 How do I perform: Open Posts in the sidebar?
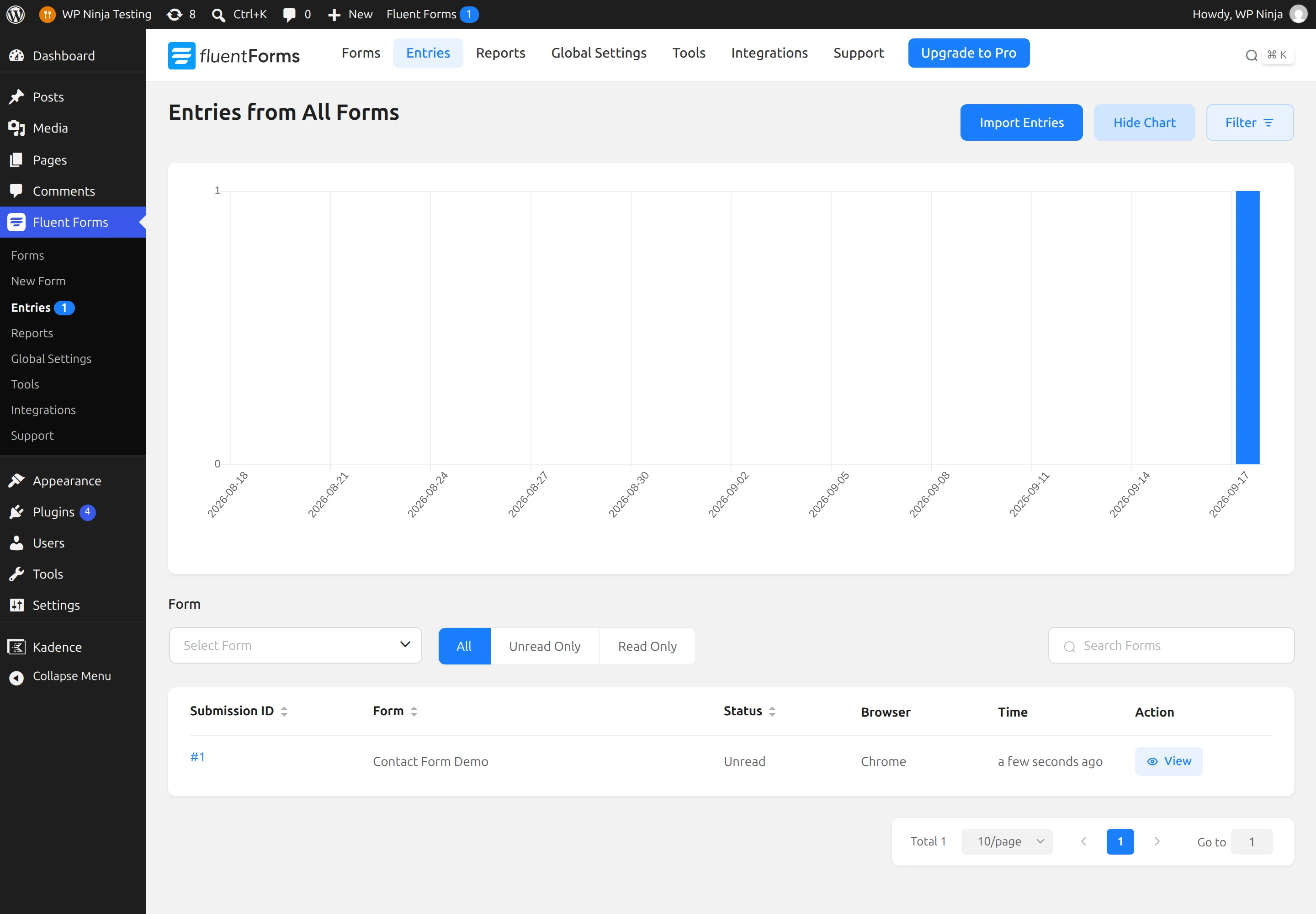click(x=73, y=97)
